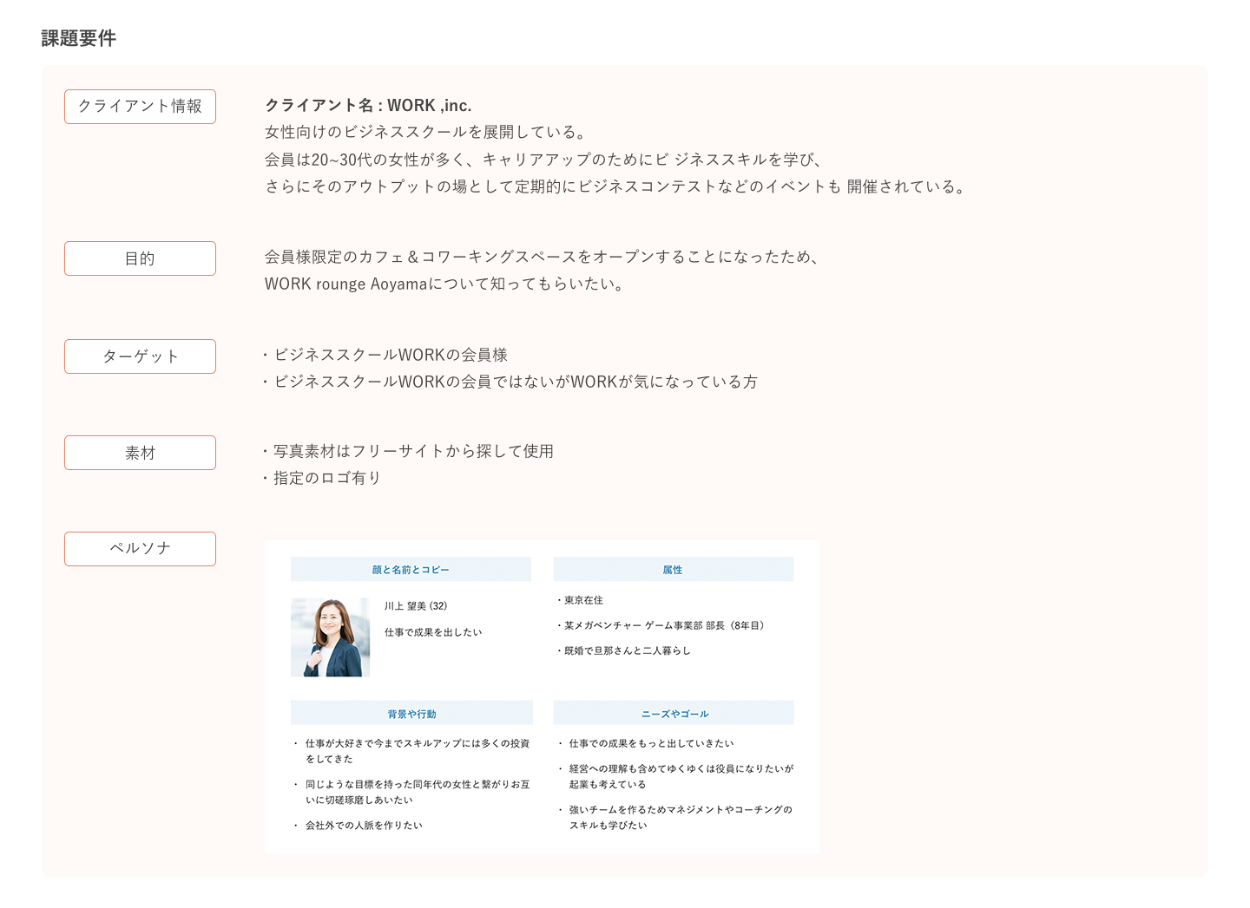This screenshot has width=1250, height=908.
Task: Click the ターゲット label box
Action: click(140, 356)
